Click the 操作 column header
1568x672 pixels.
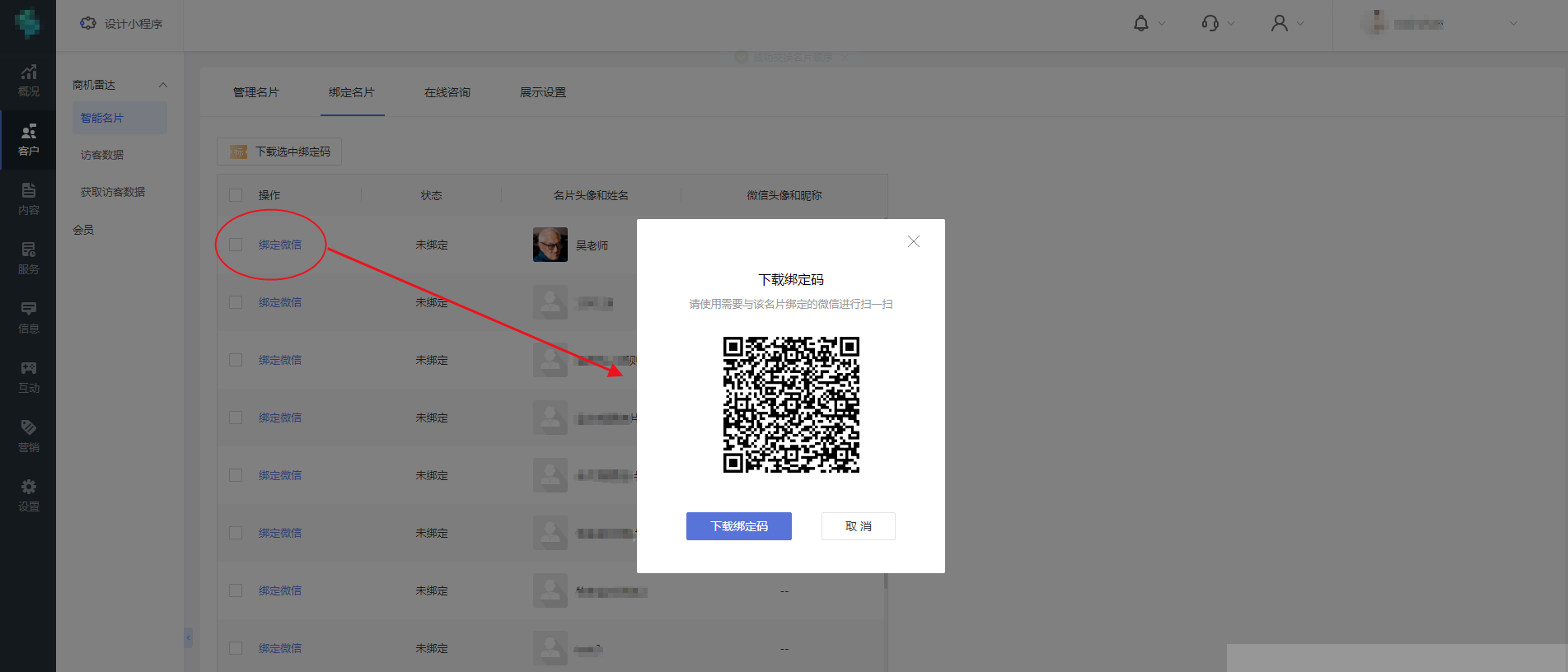click(x=269, y=195)
